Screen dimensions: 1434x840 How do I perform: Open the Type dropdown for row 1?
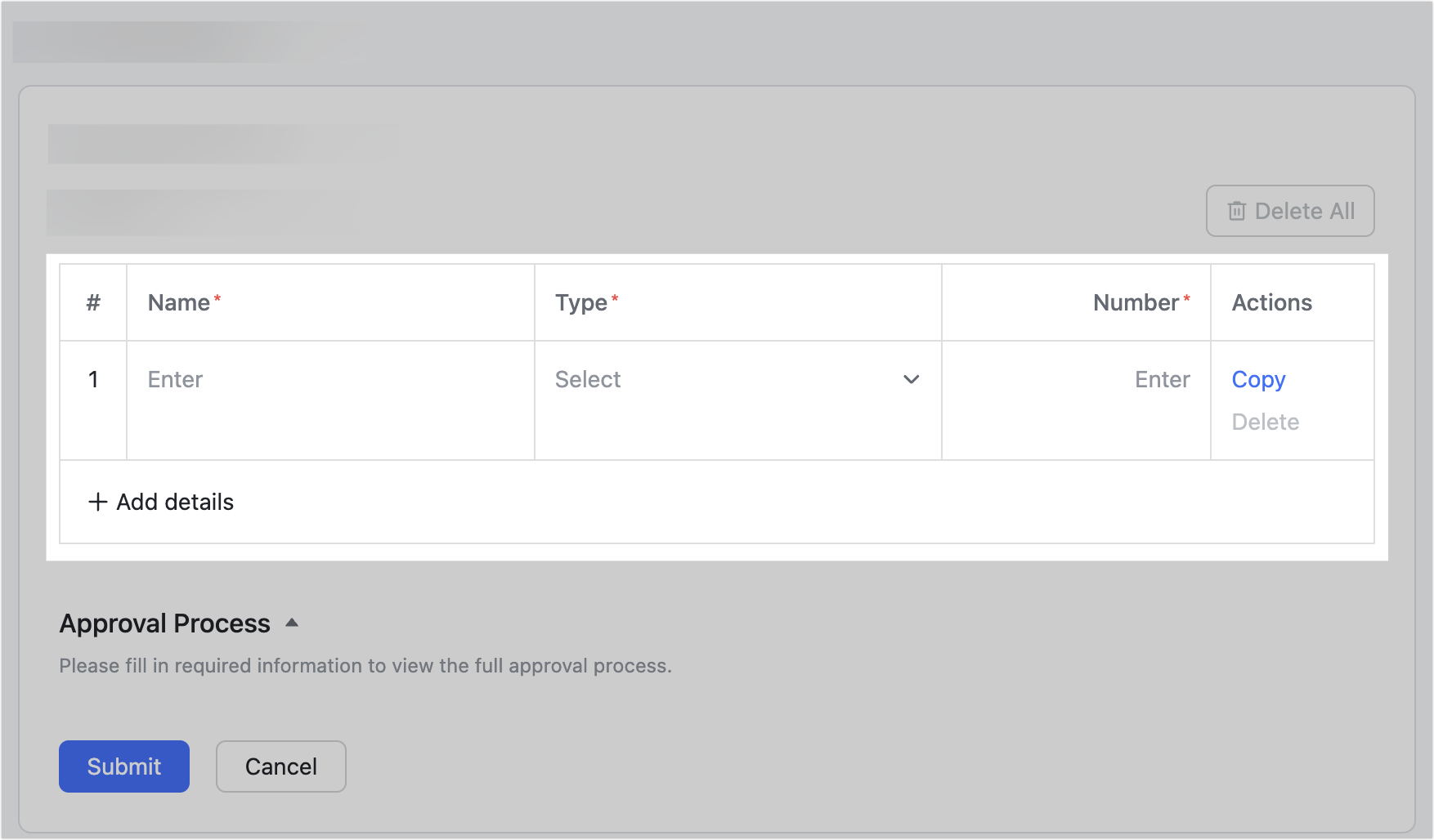(736, 379)
